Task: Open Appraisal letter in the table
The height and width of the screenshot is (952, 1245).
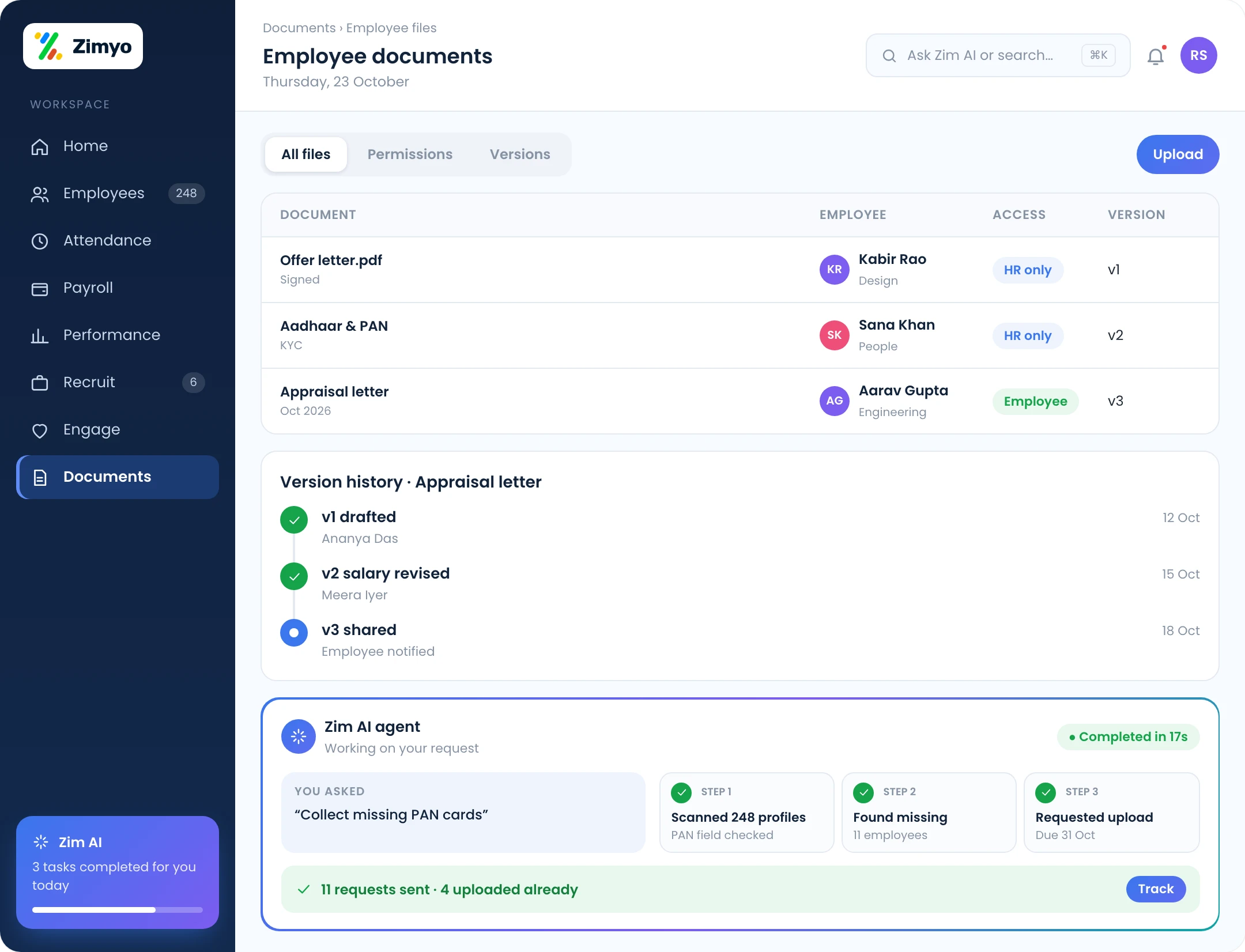Action: [334, 392]
